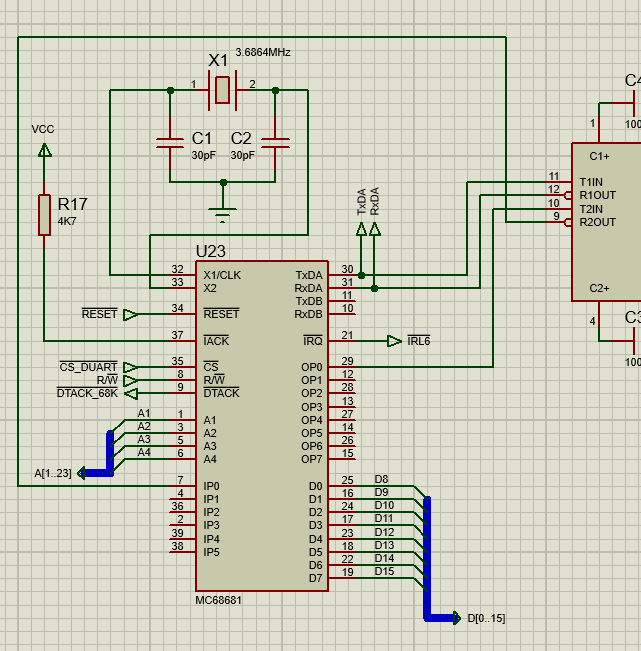
Task: Select the RxDA terminal arrow
Action: click(x=375, y=230)
